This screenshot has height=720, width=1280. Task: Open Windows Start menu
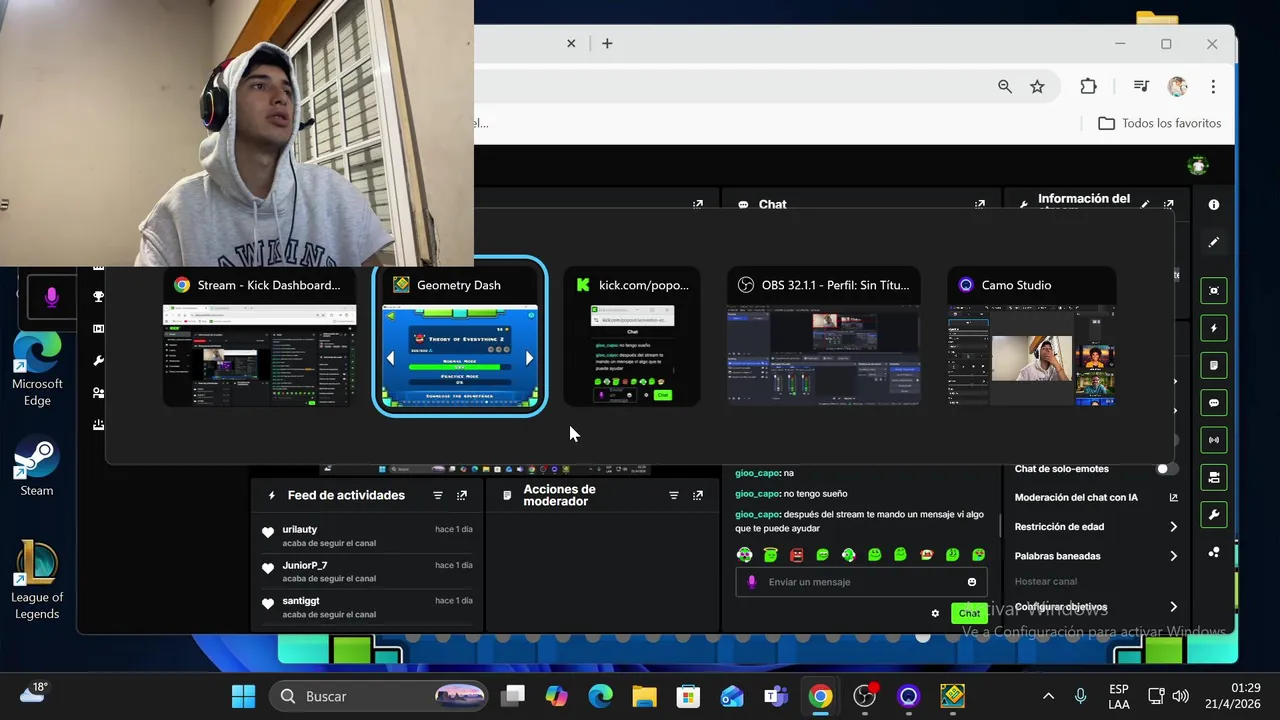click(x=243, y=696)
